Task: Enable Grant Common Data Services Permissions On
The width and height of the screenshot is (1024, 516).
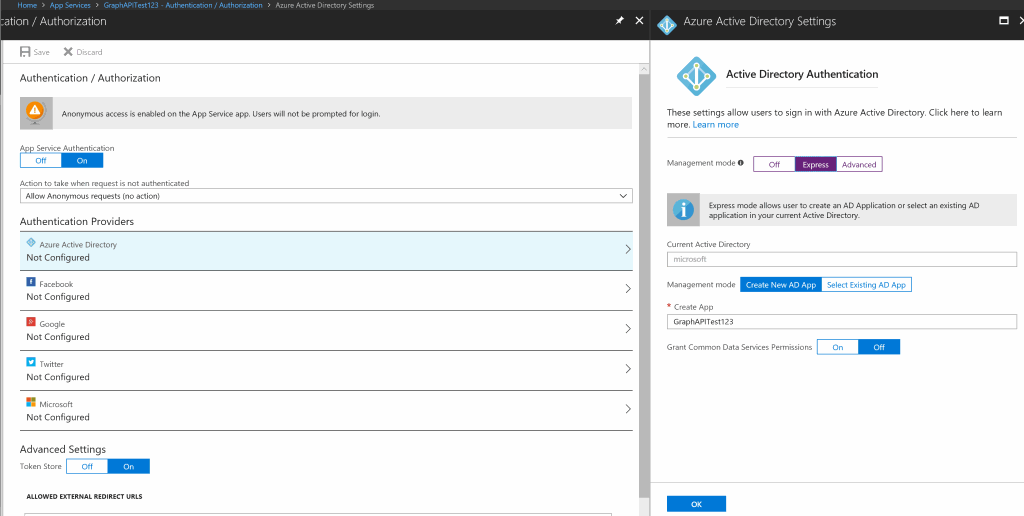Action: pyautogui.click(x=837, y=347)
